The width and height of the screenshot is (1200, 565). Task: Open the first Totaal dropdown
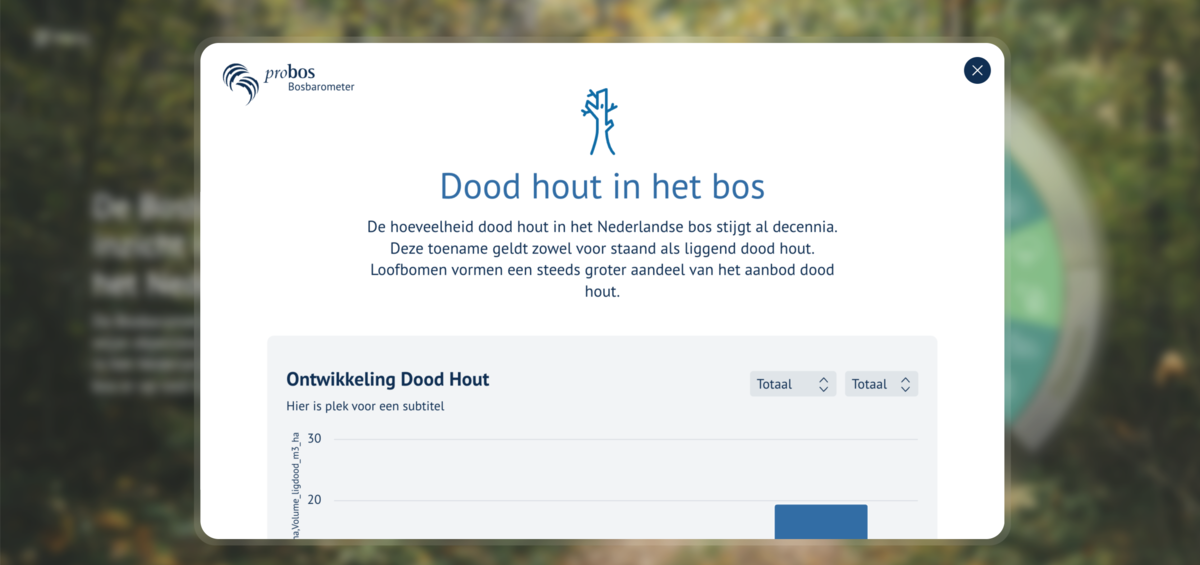[793, 384]
